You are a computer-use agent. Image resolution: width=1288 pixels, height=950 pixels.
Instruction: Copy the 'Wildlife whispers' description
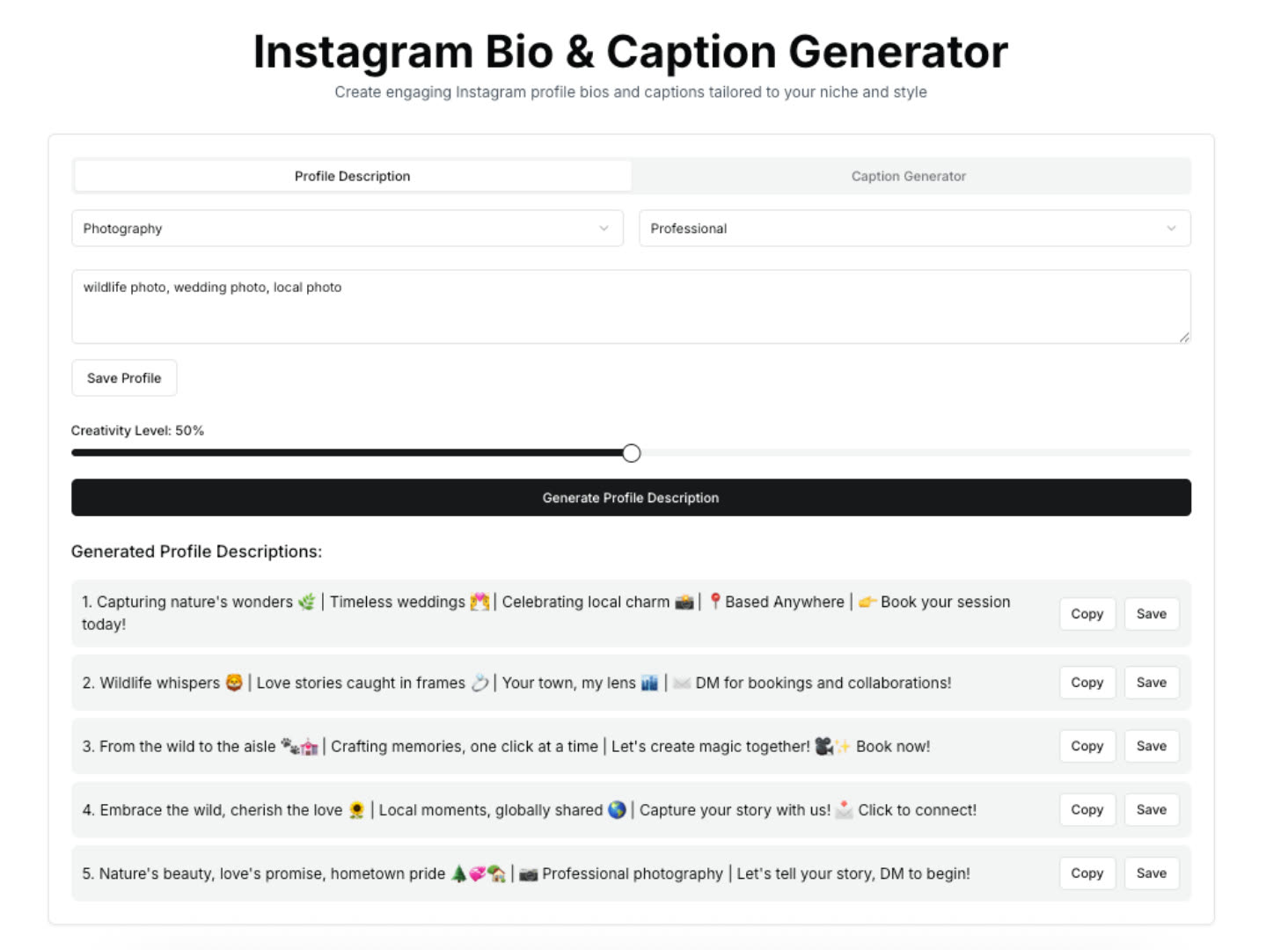click(1087, 683)
